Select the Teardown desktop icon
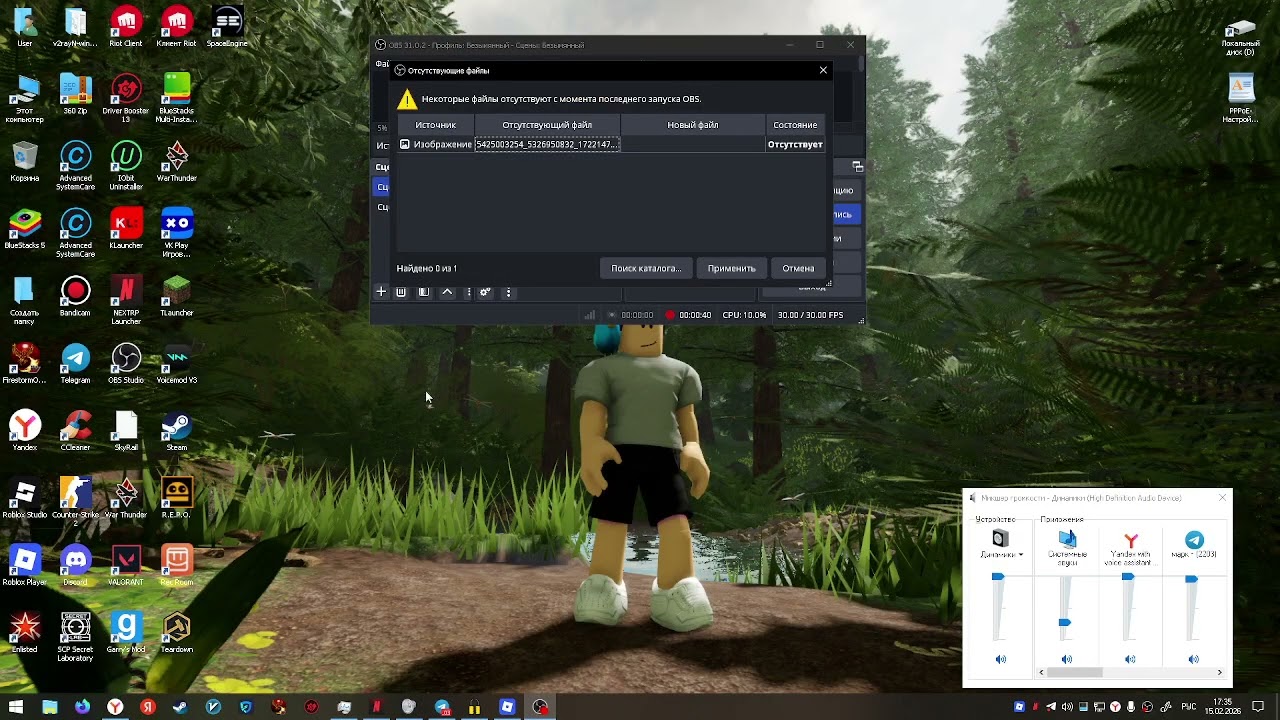The height and width of the screenshot is (720, 1280). pyautogui.click(x=177, y=633)
